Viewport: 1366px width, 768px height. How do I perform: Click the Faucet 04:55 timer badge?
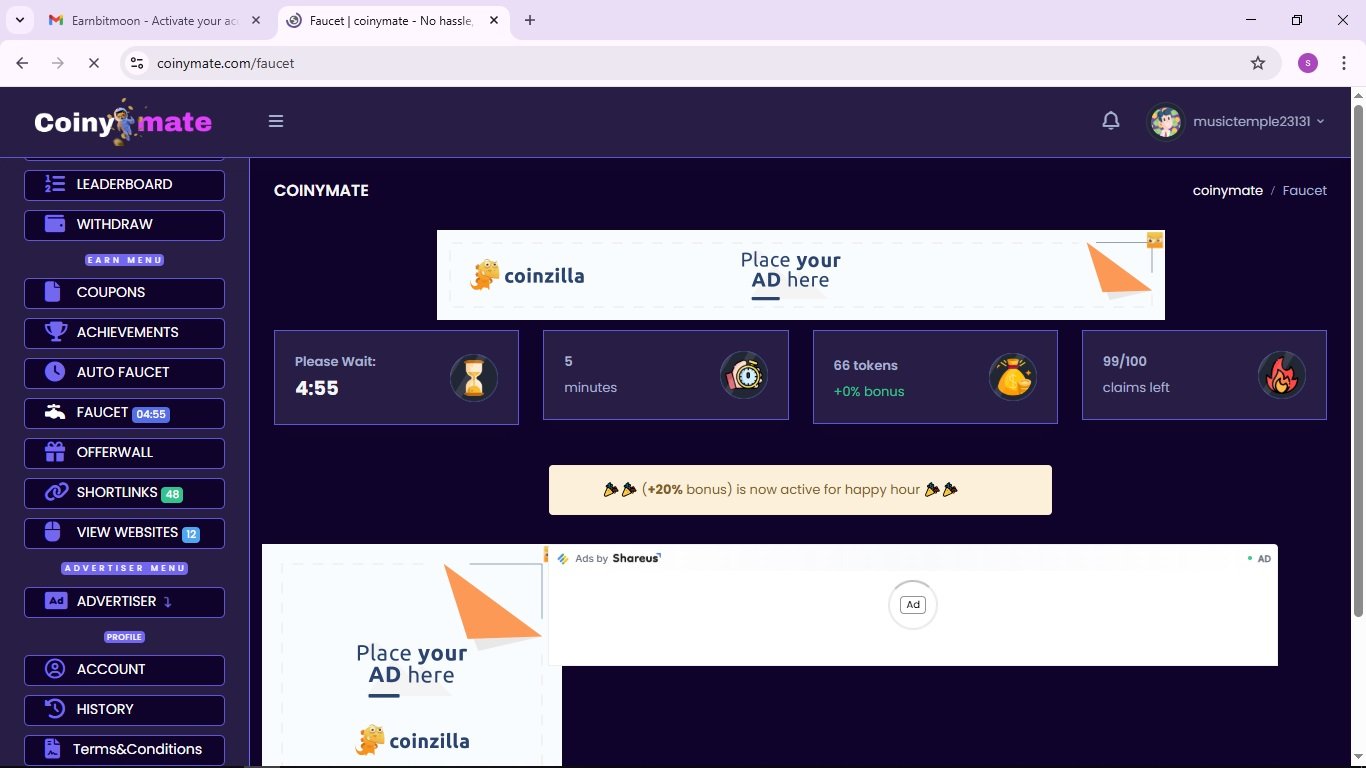click(151, 414)
